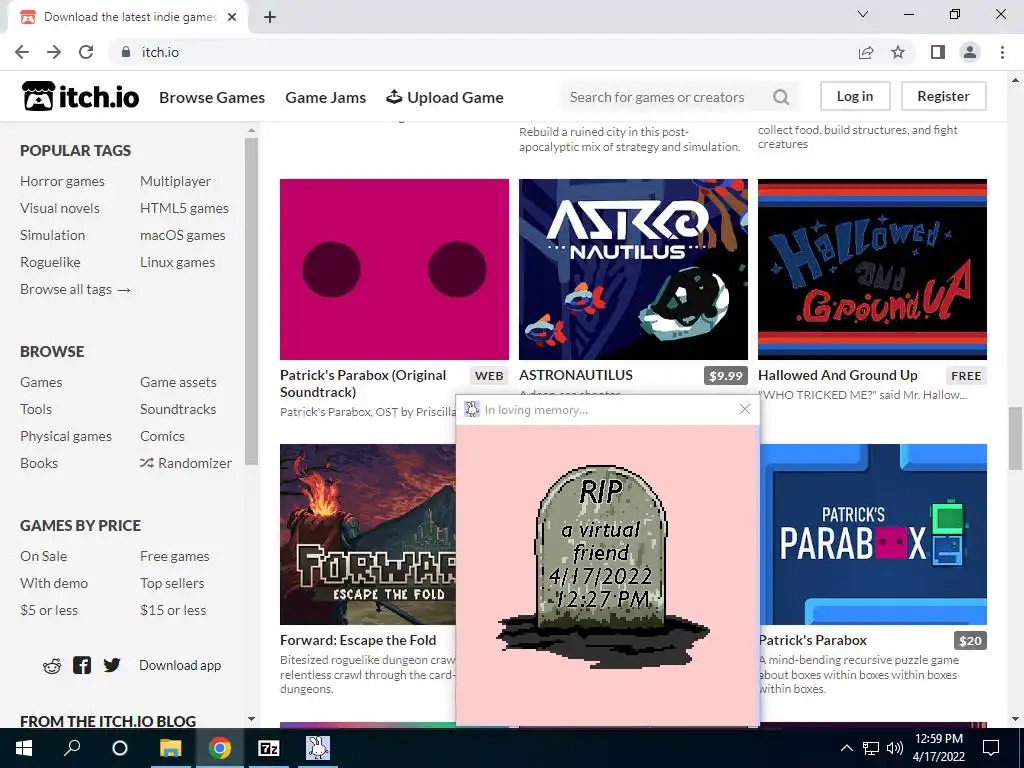Viewport: 1024px width, 768px height.
Task: Open Windows taskbar search
Action: 72,748
